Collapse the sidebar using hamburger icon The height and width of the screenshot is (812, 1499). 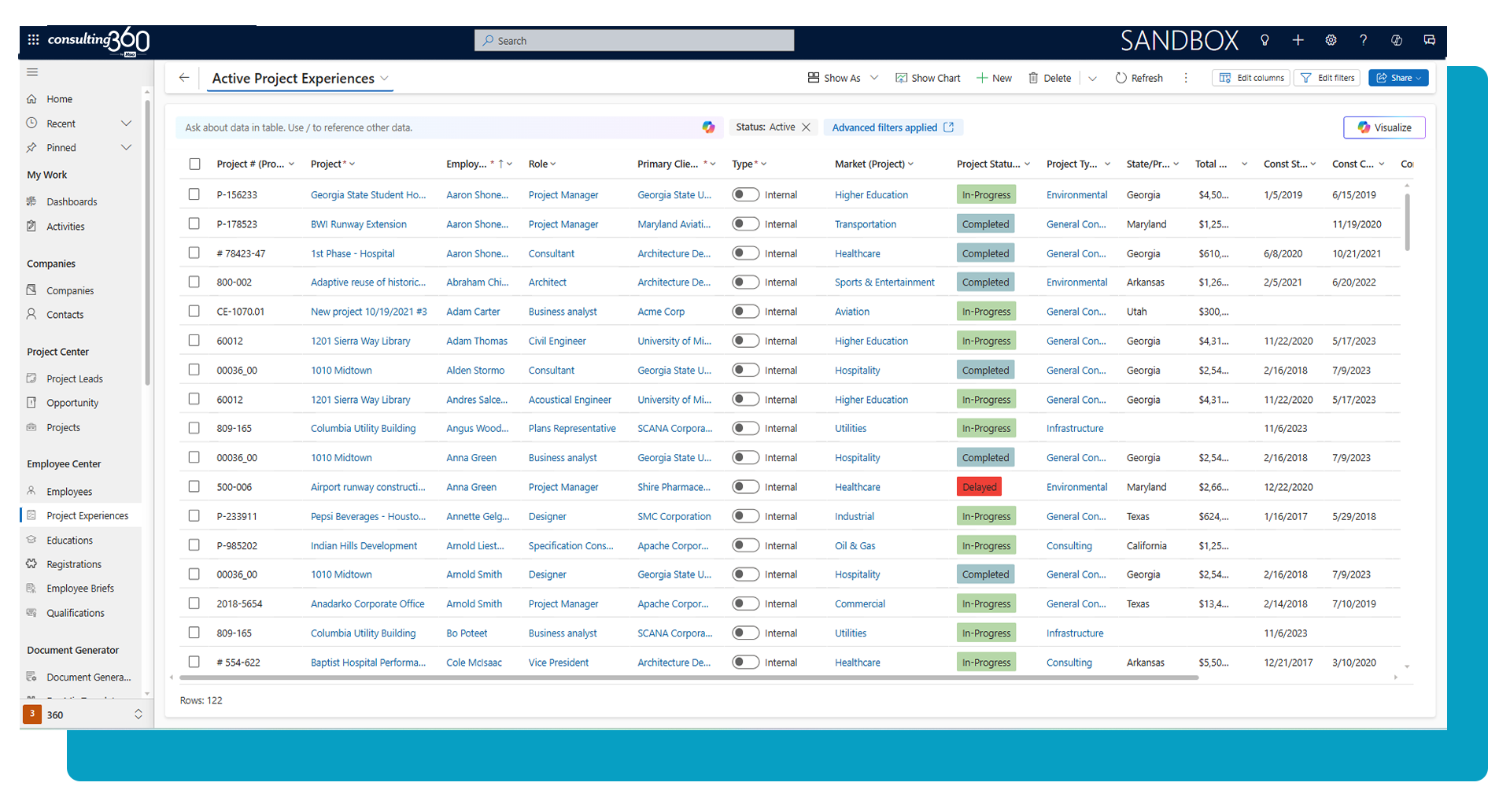[x=32, y=72]
